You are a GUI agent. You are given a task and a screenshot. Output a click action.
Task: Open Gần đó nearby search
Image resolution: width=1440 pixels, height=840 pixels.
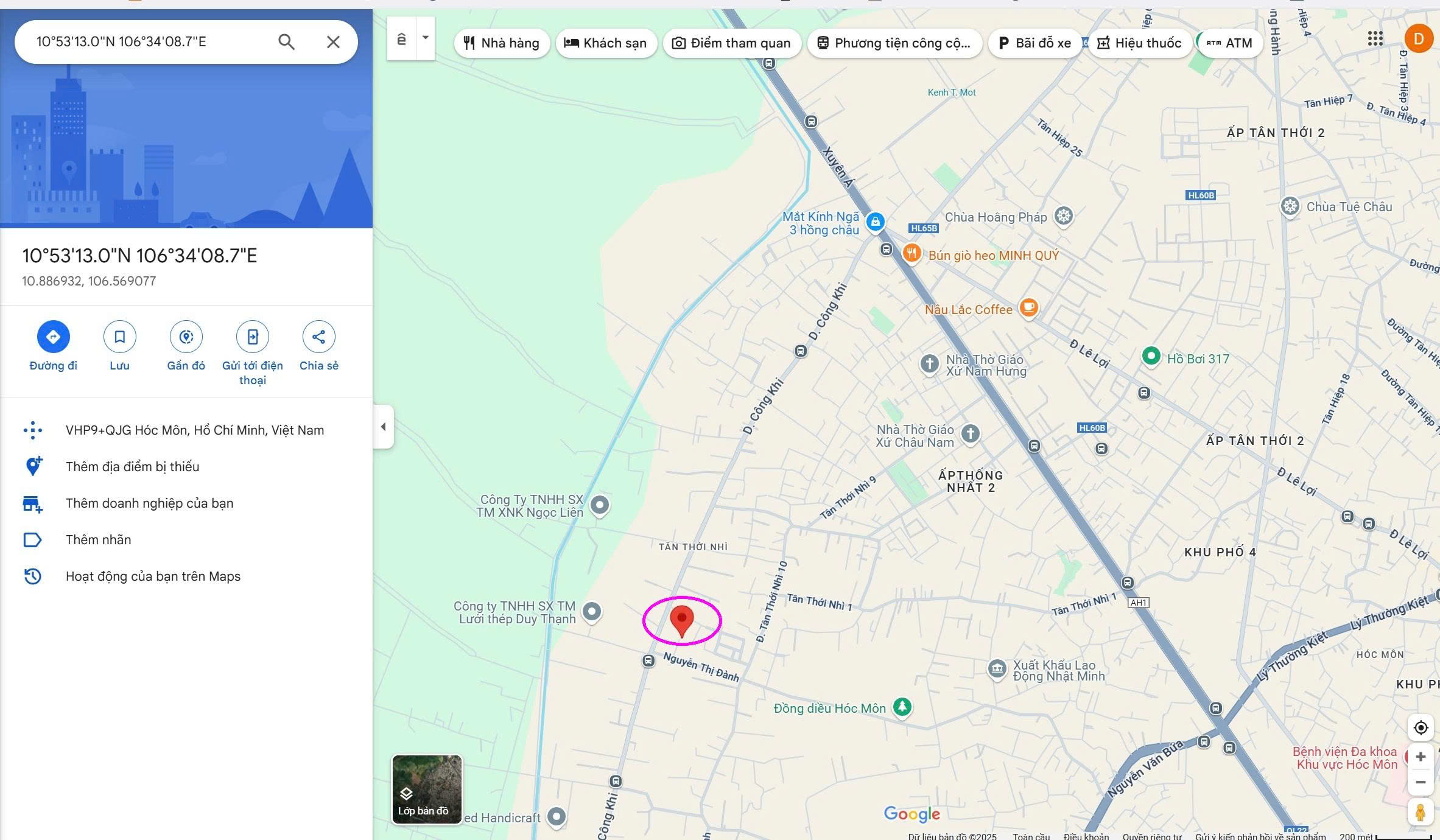click(186, 337)
